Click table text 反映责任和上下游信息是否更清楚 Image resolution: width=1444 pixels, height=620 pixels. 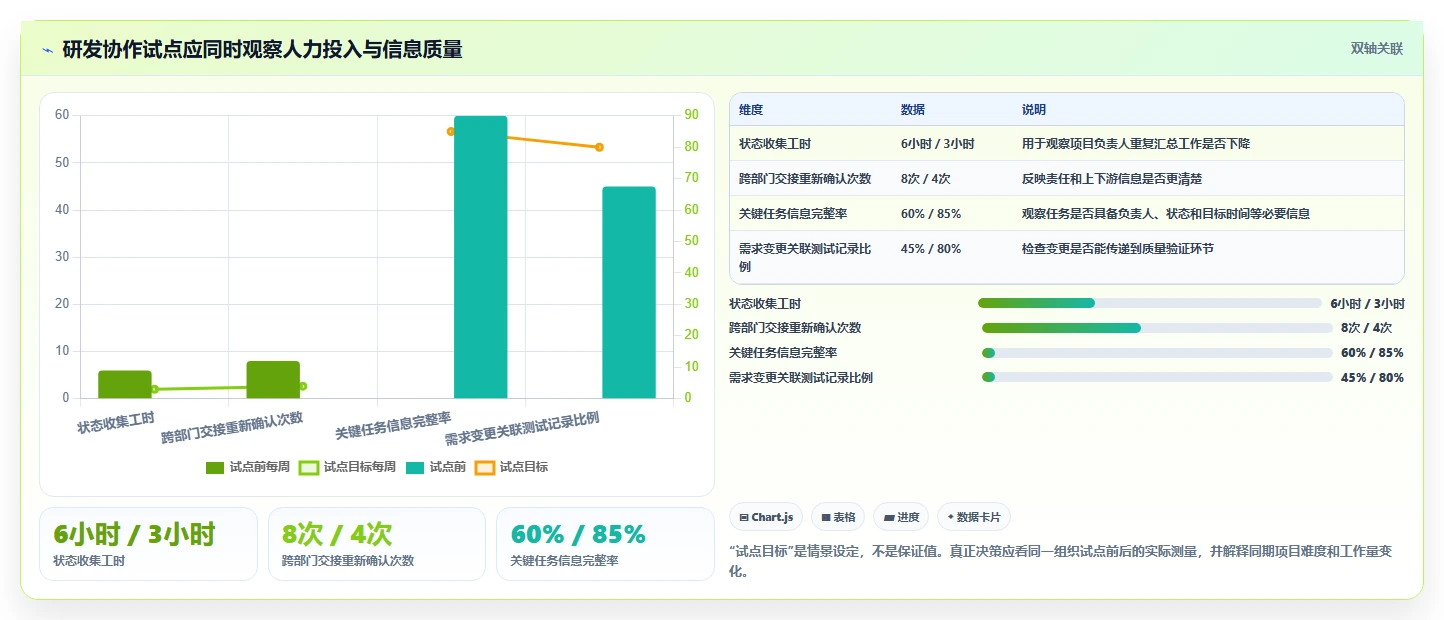(1111, 179)
